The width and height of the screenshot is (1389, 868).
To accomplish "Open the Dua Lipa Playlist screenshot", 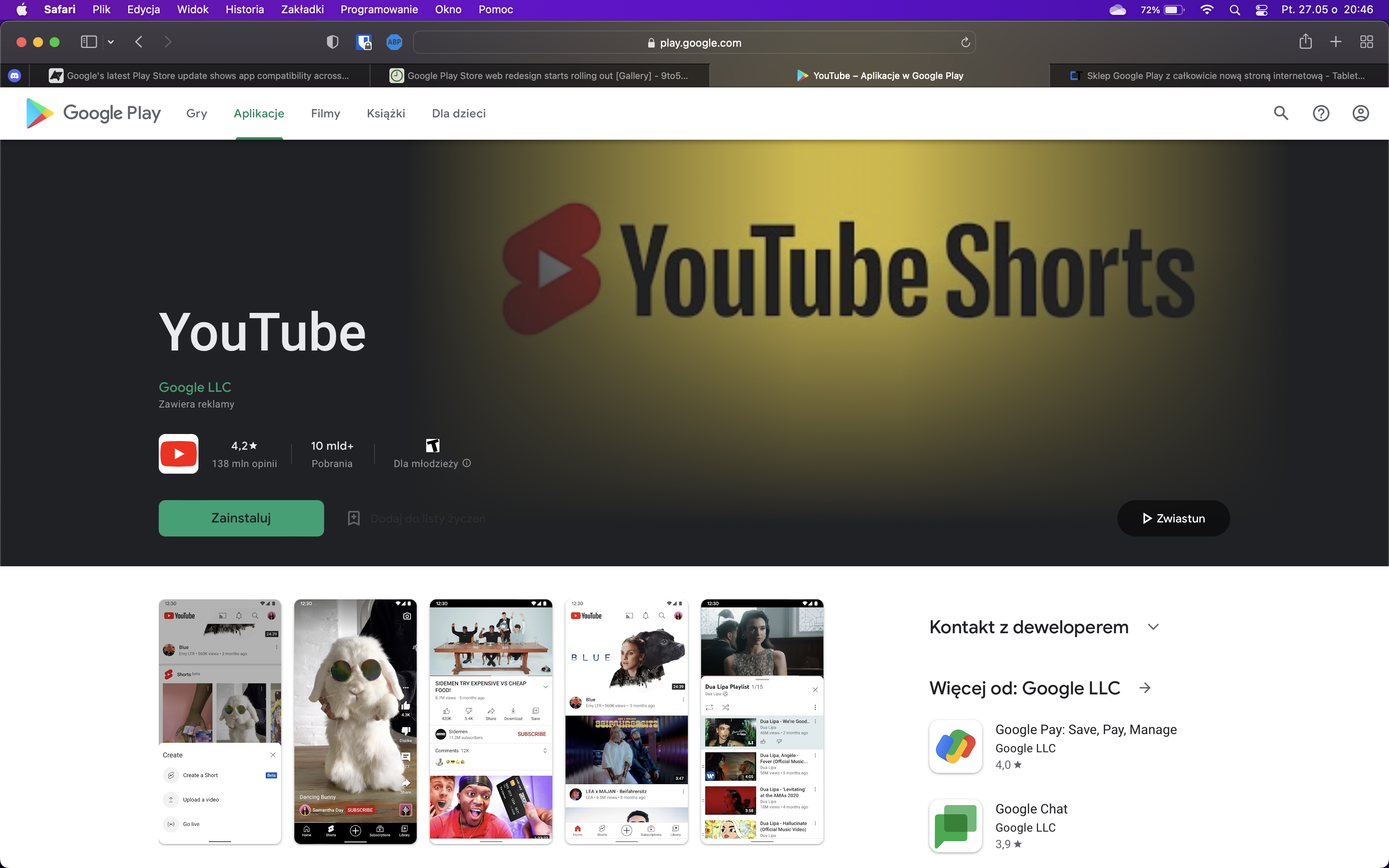I will coord(761,722).
